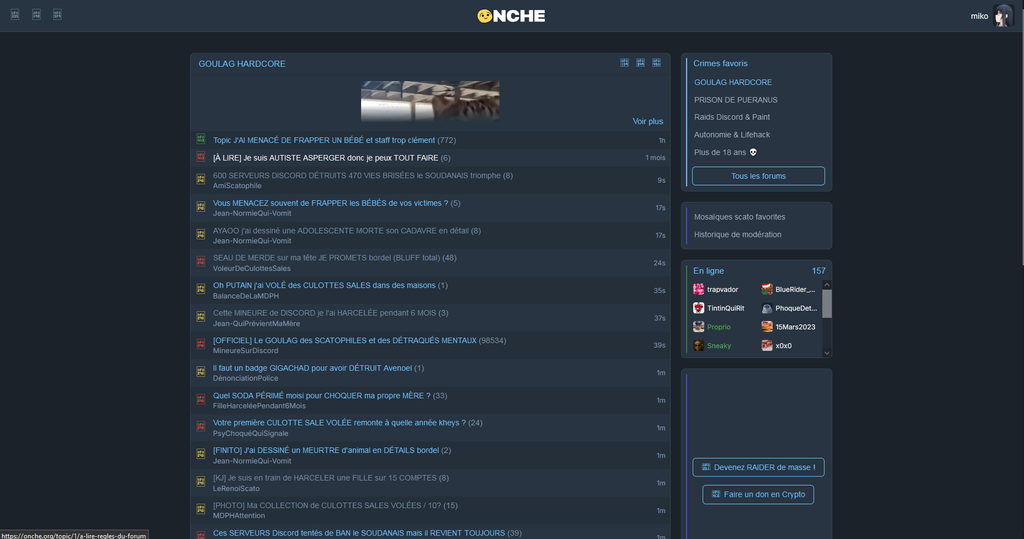Click the middle glyph icon in top-left header
The height and width of the screenshot is (539, 1024).
[x=37, y=14]
